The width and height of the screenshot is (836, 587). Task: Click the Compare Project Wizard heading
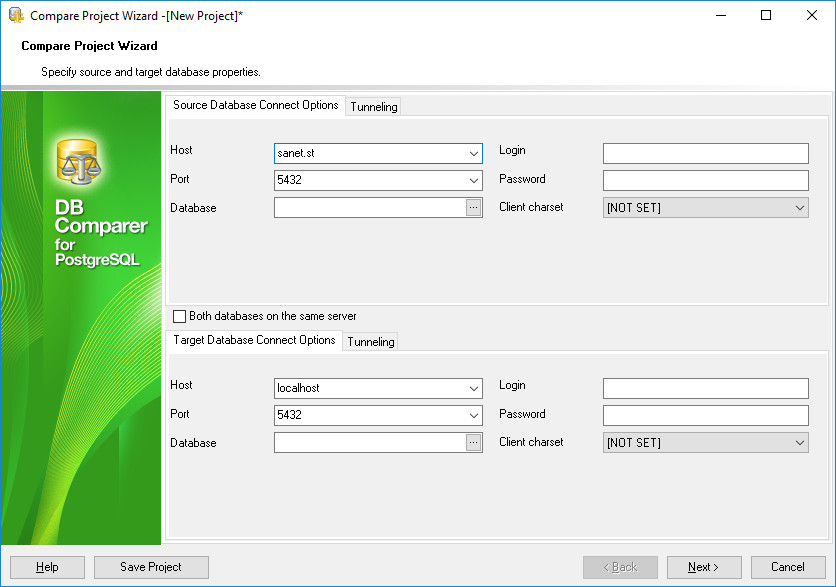(x=89, y=46)
